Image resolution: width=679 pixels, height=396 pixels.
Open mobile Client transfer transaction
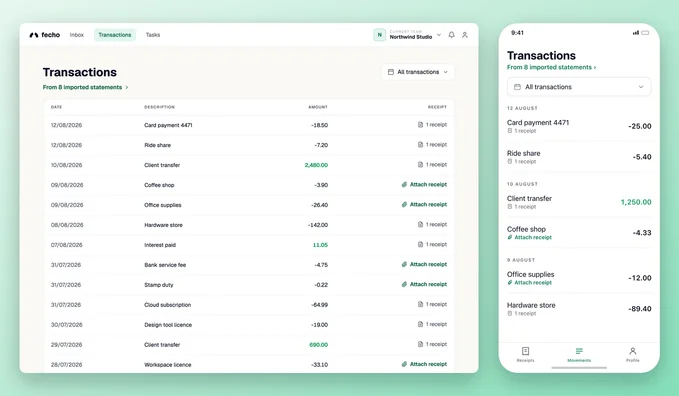(579, 202)
